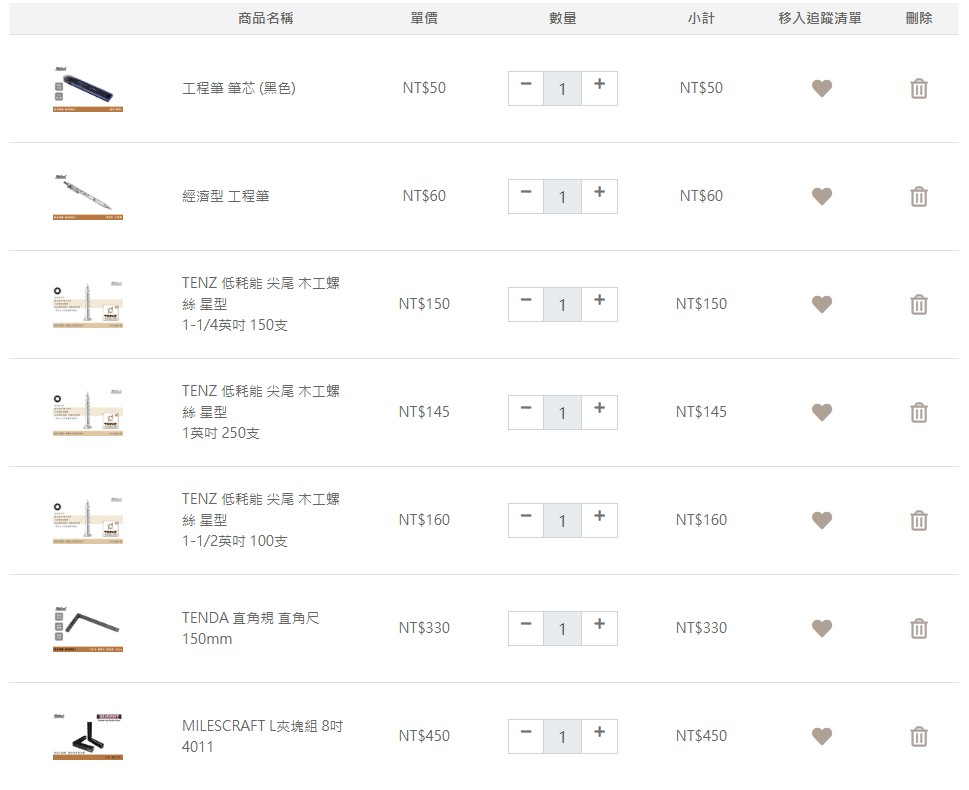
Task: Increase quantity of MILESCRAFT L夾塊組
Action: tap(599, 734)
